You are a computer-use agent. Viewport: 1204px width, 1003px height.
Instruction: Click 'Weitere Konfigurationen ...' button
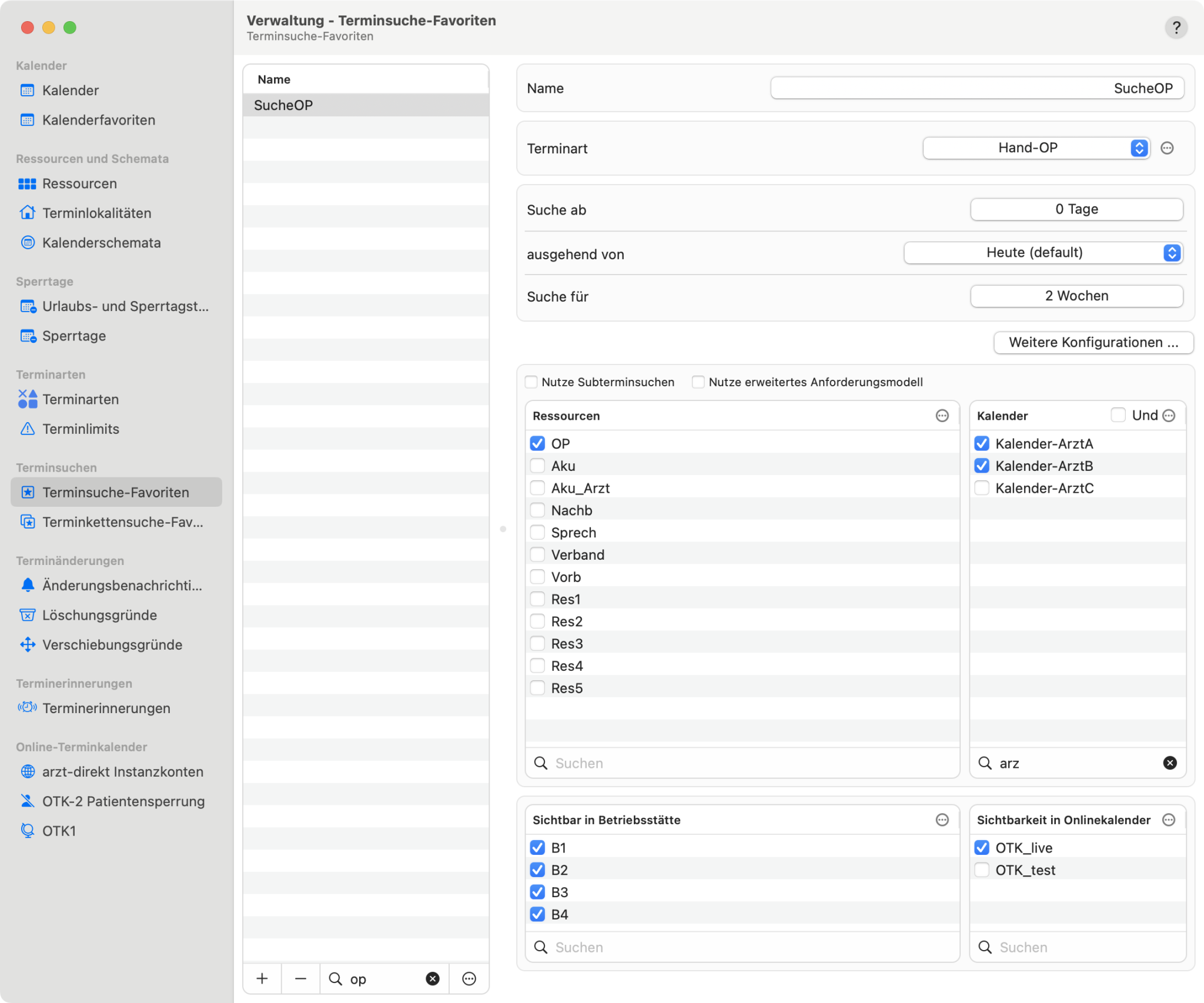pos(1093,343)
